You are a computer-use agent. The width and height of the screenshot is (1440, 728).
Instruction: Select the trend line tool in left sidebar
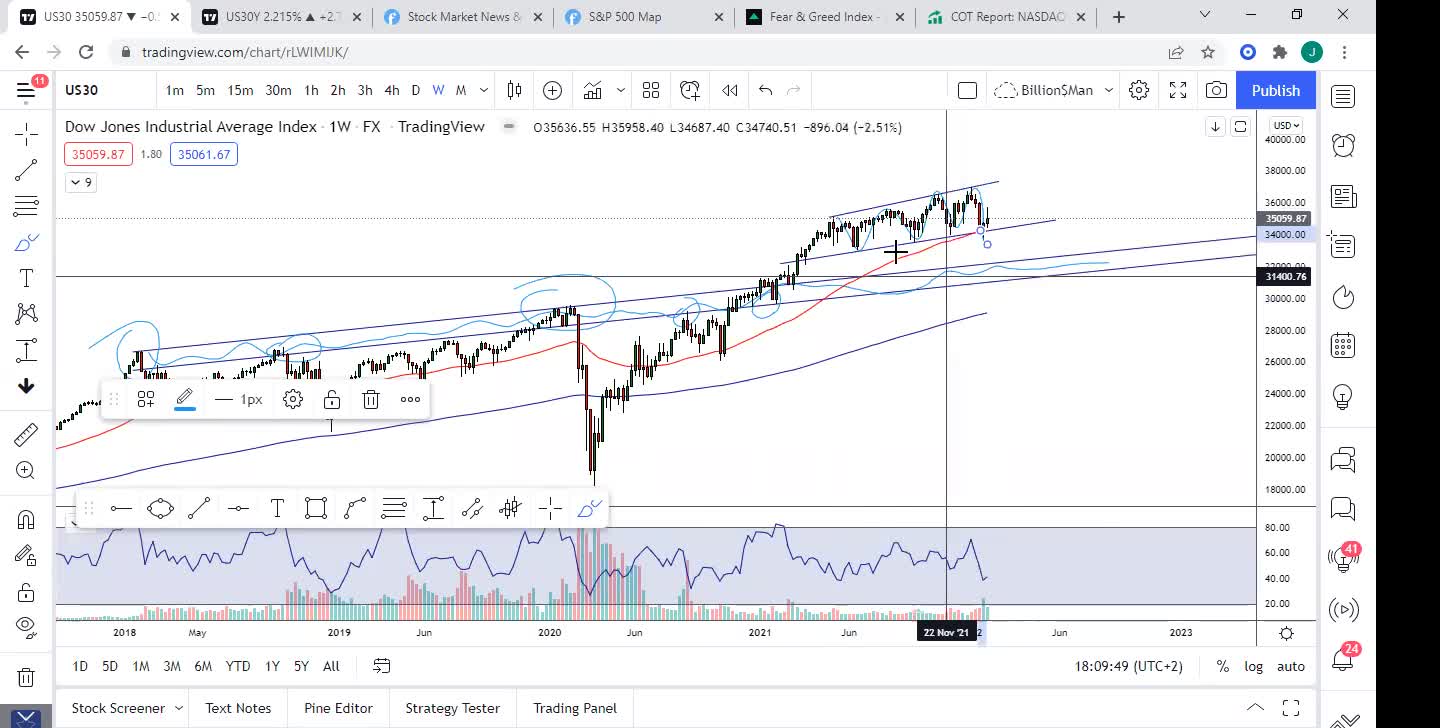click(26, 170)
